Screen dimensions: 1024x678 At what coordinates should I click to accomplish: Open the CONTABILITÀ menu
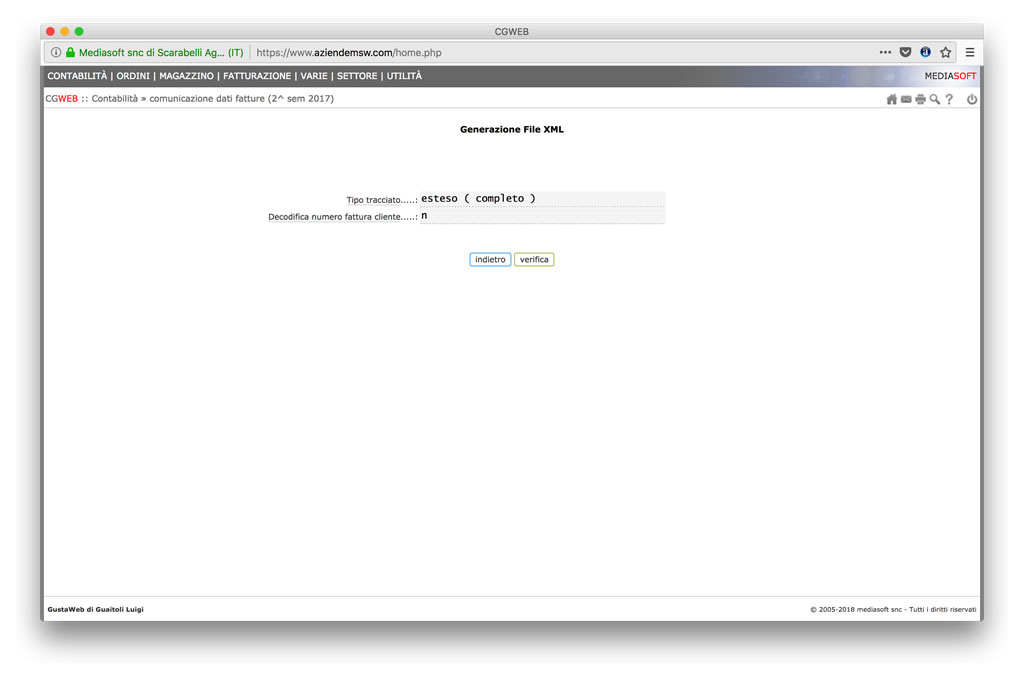click(77, 76)
